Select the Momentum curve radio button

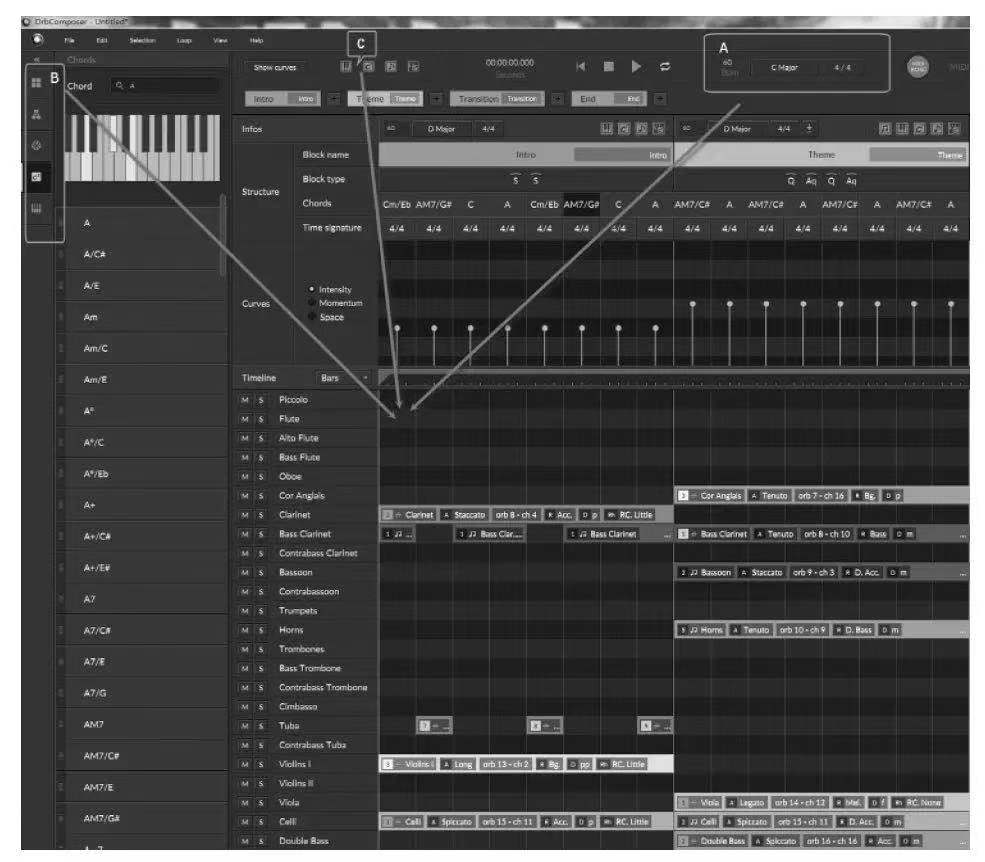click(312, 303)
